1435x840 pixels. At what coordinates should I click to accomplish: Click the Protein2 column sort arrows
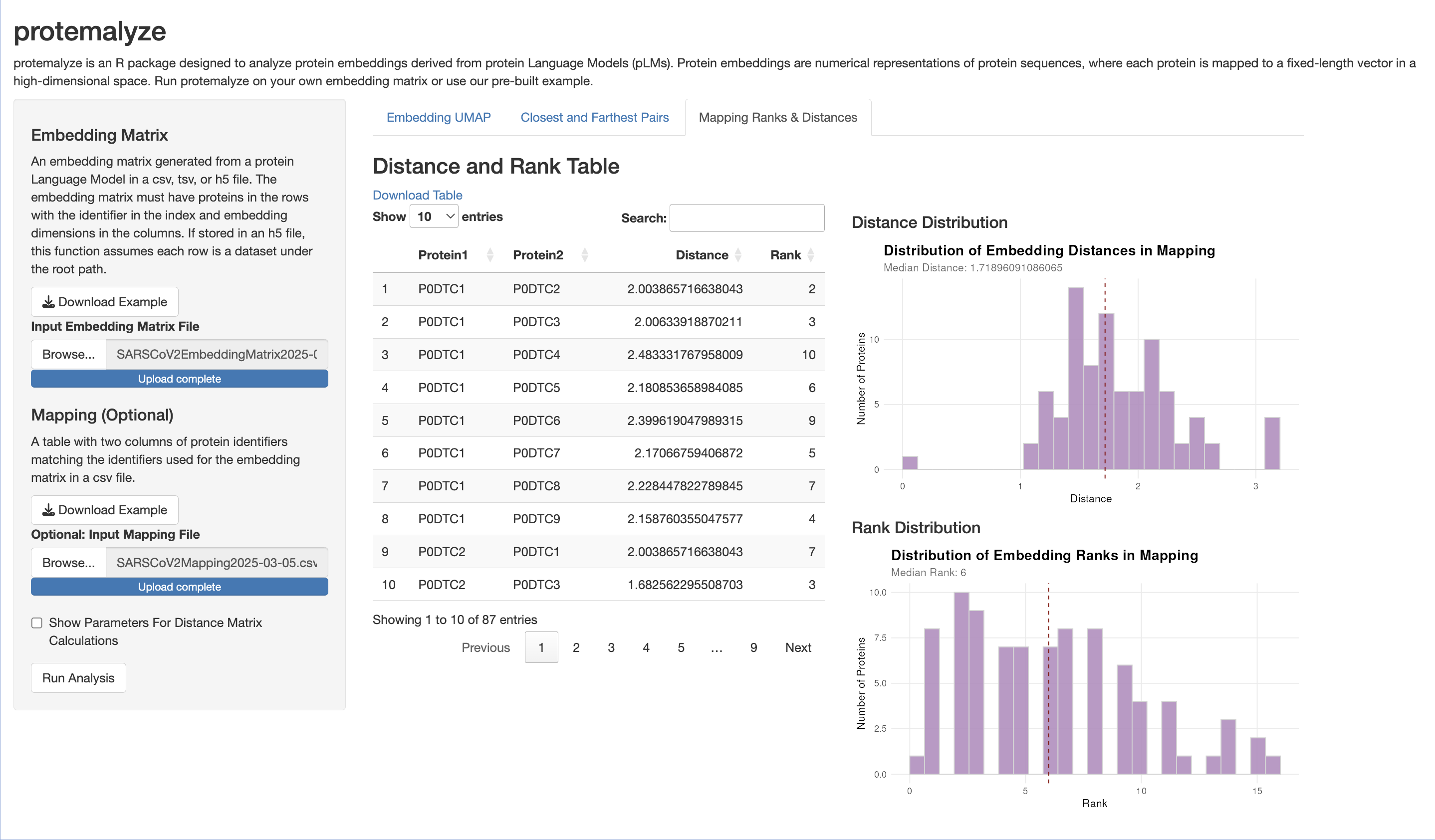click(584, 255)
